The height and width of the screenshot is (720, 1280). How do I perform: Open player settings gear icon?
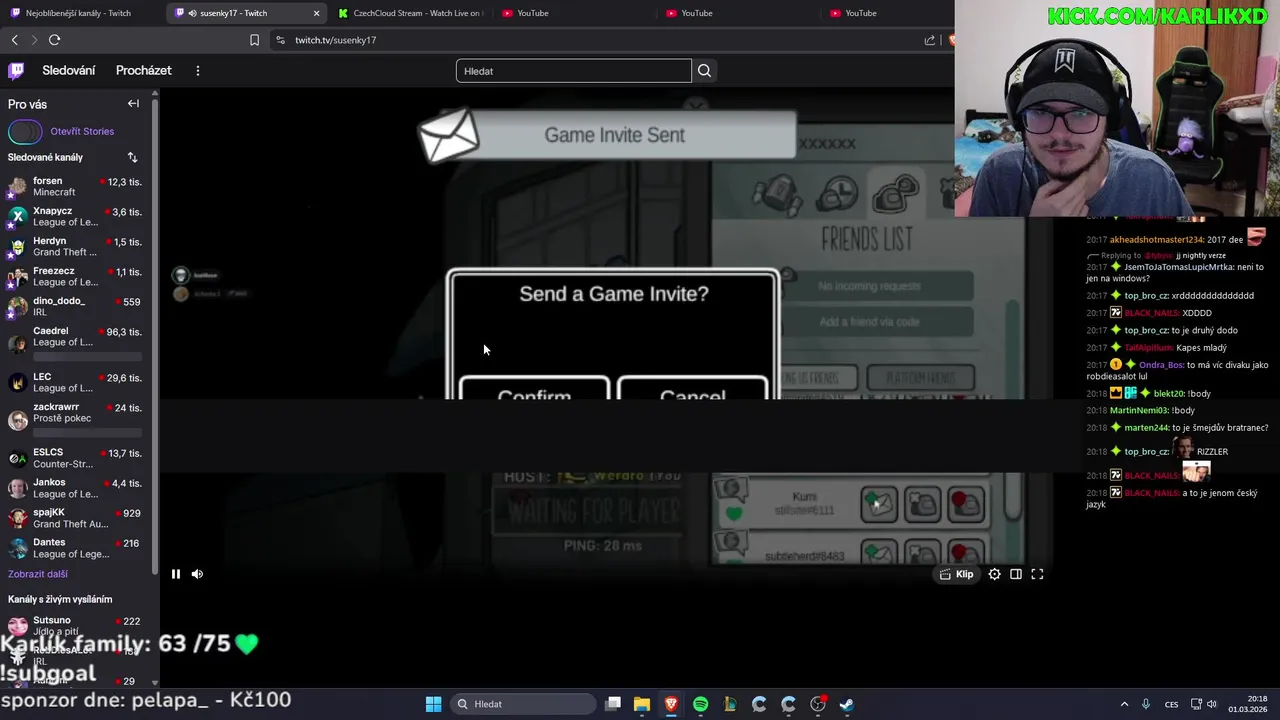tap(994, 574)
